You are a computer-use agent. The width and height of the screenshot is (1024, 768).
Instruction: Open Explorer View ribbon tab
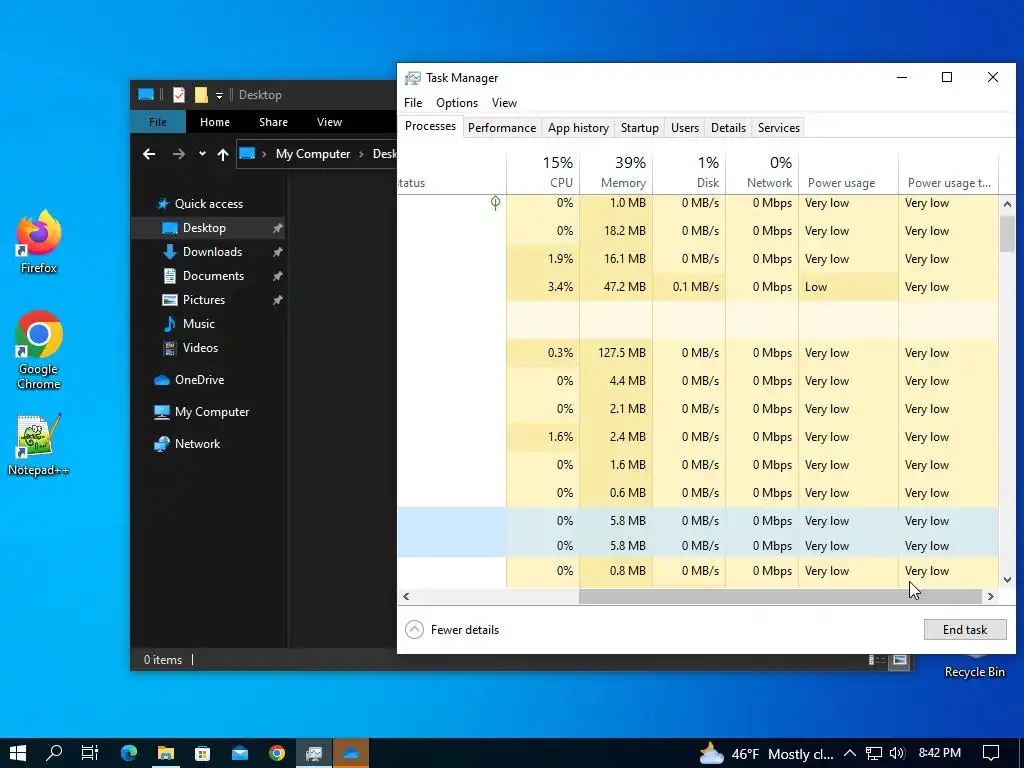click(x=329, y=122)
